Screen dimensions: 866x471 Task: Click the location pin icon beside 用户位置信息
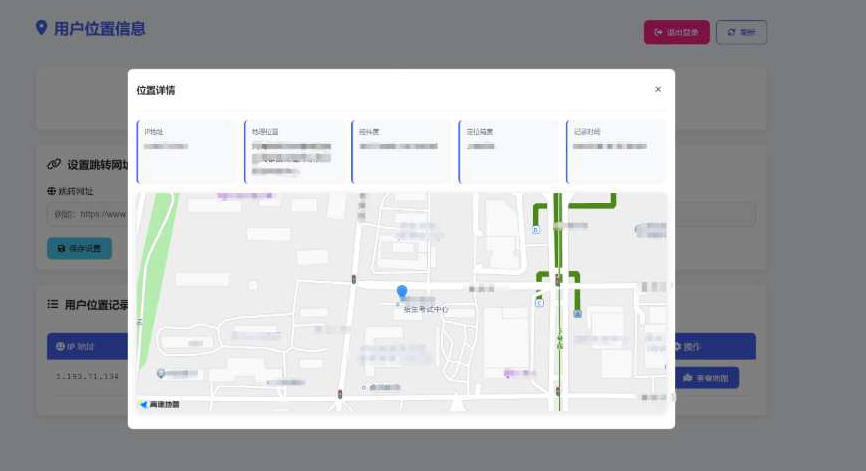[41, 28]
